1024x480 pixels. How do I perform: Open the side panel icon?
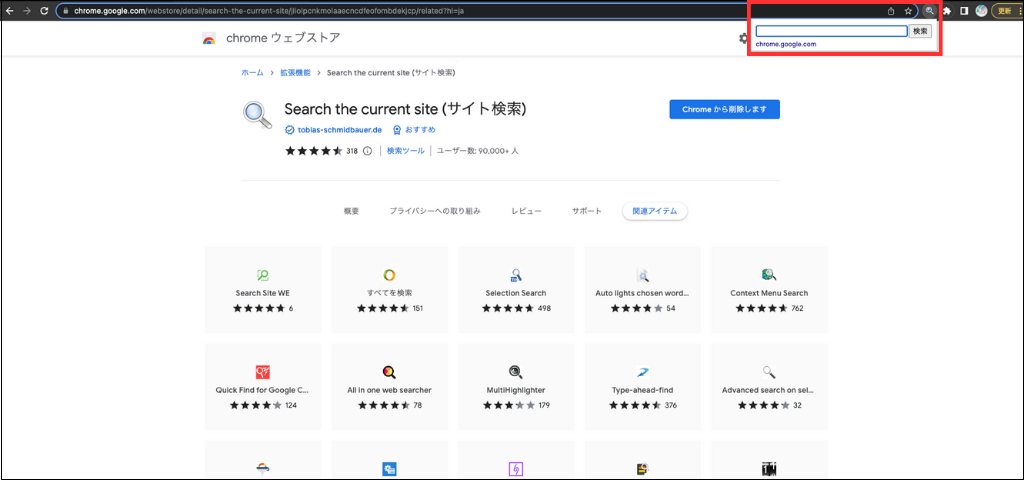pyautogui.click(x=964, y=11)
